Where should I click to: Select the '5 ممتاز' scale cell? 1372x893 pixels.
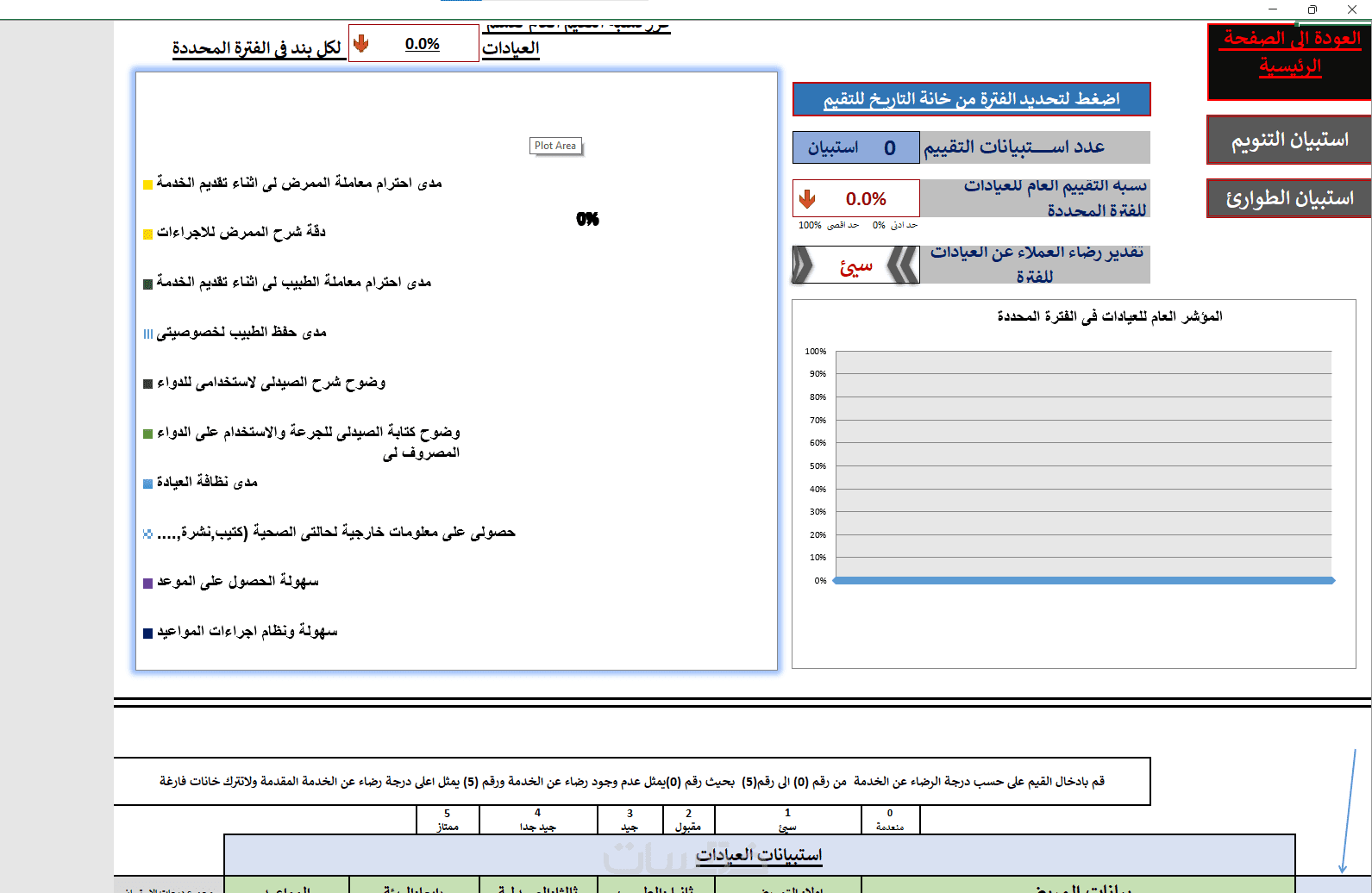[448, 820]
